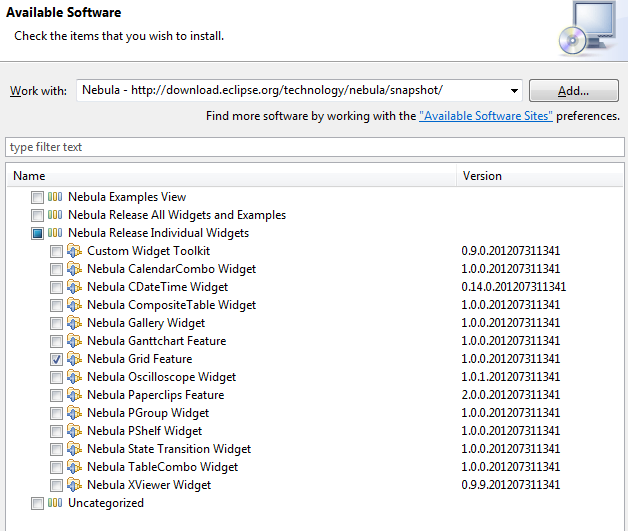Click version 0.9.0.201207311341 of Custom Widget Toolkit

pos(511,251)
